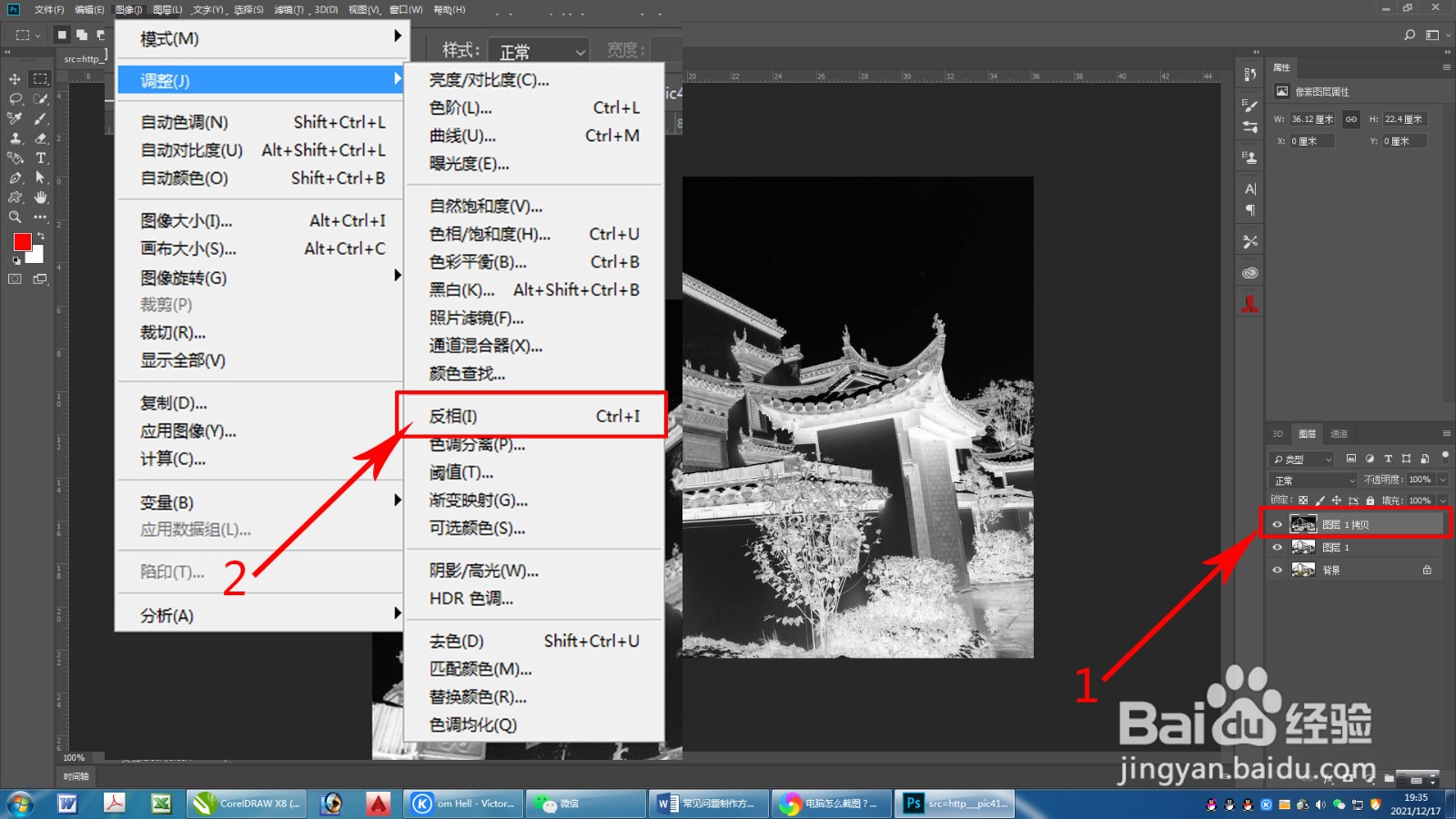Screen dimensions: 1456x819
Task: Hide the 图层 1 拷贝 layer
Action: click(1278, 524)
